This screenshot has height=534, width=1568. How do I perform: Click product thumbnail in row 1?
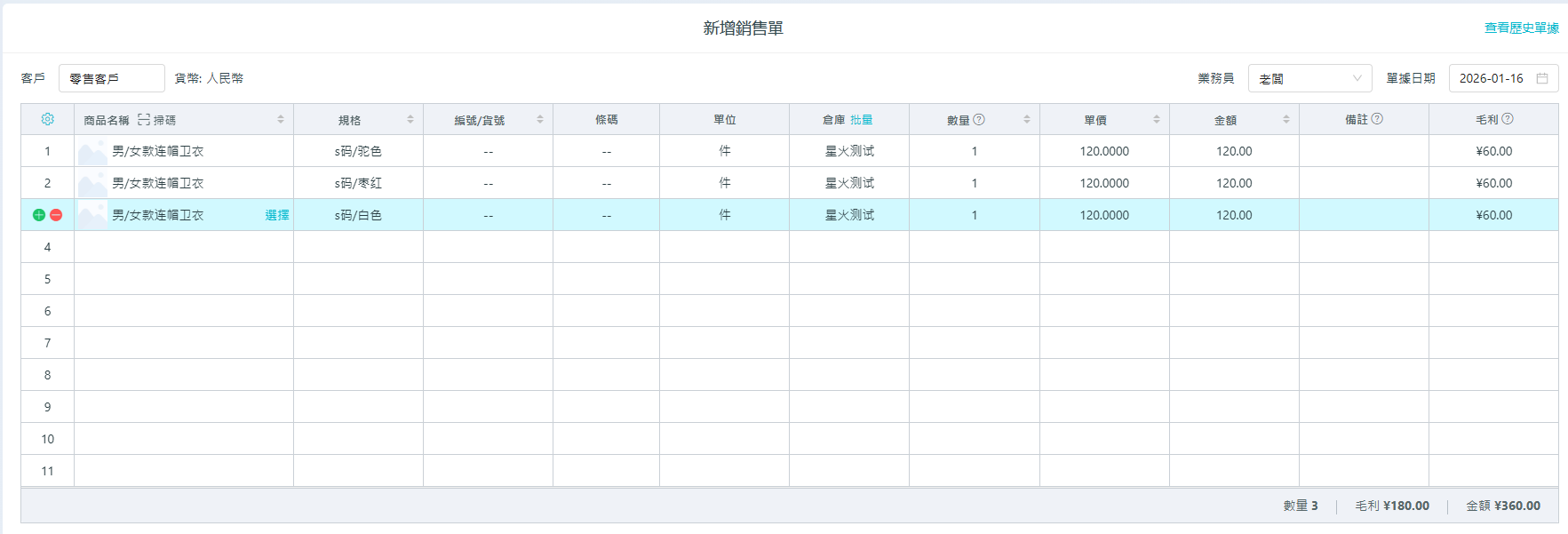pyautogui.click(x=92, y=152)
